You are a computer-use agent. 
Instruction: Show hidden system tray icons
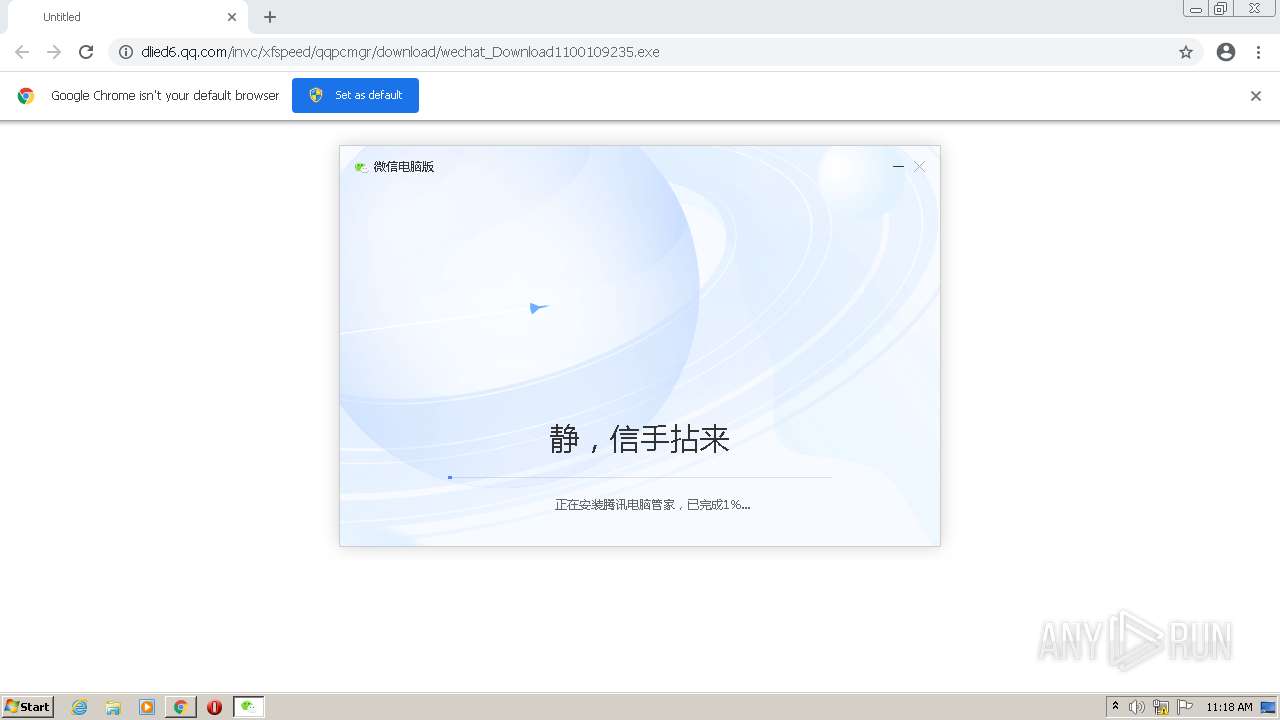[1116, 707]
